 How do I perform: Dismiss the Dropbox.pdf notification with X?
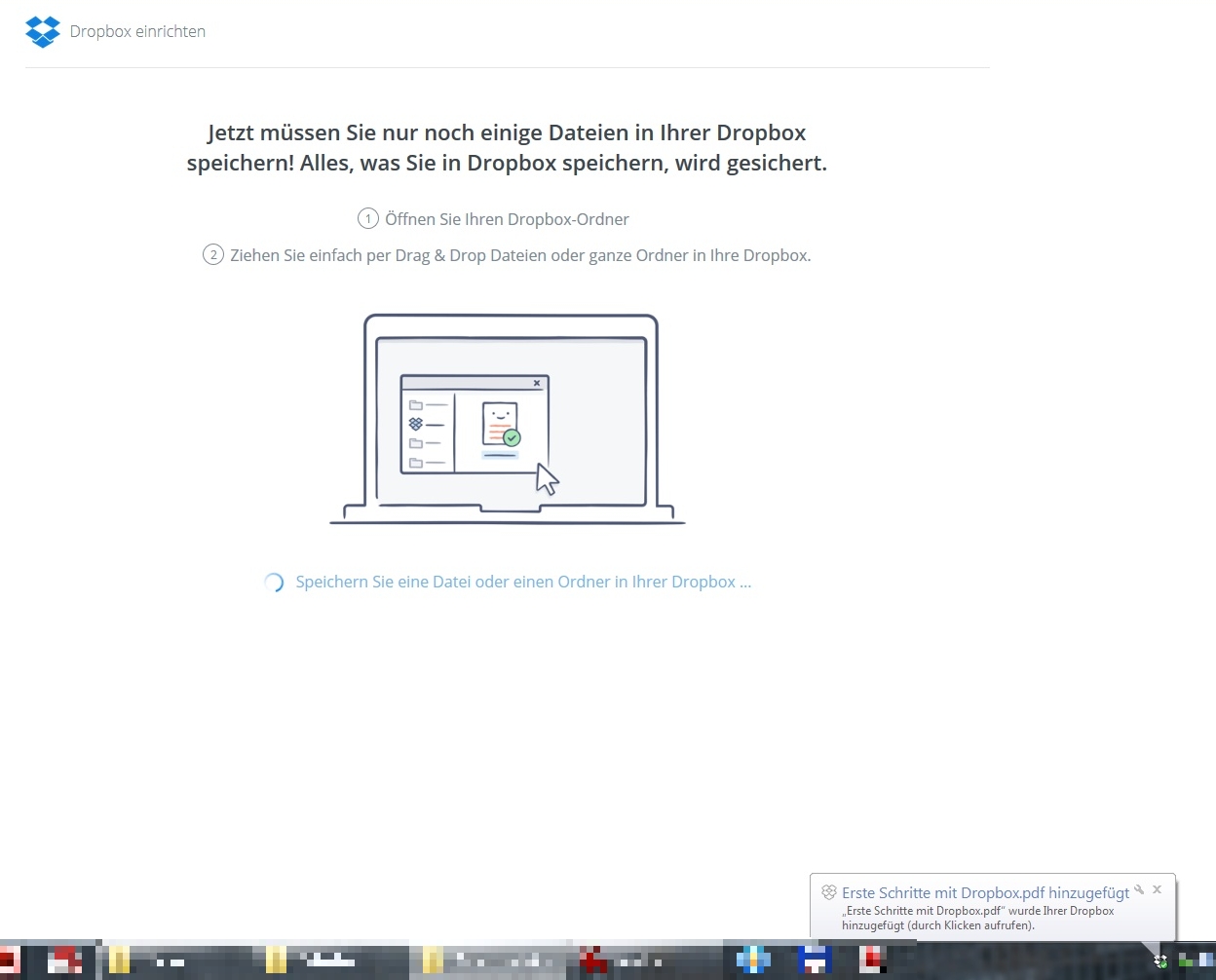(x=1157, y=889)
